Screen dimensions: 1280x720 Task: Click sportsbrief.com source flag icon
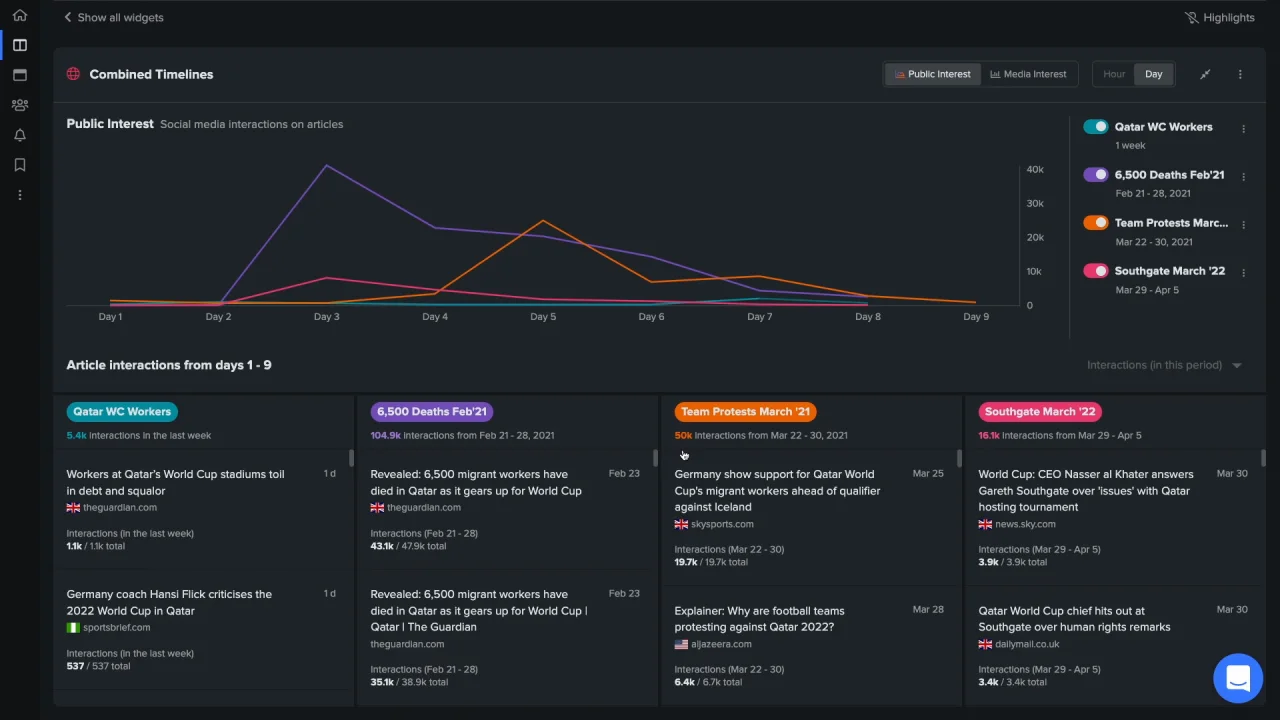(73, 628)
